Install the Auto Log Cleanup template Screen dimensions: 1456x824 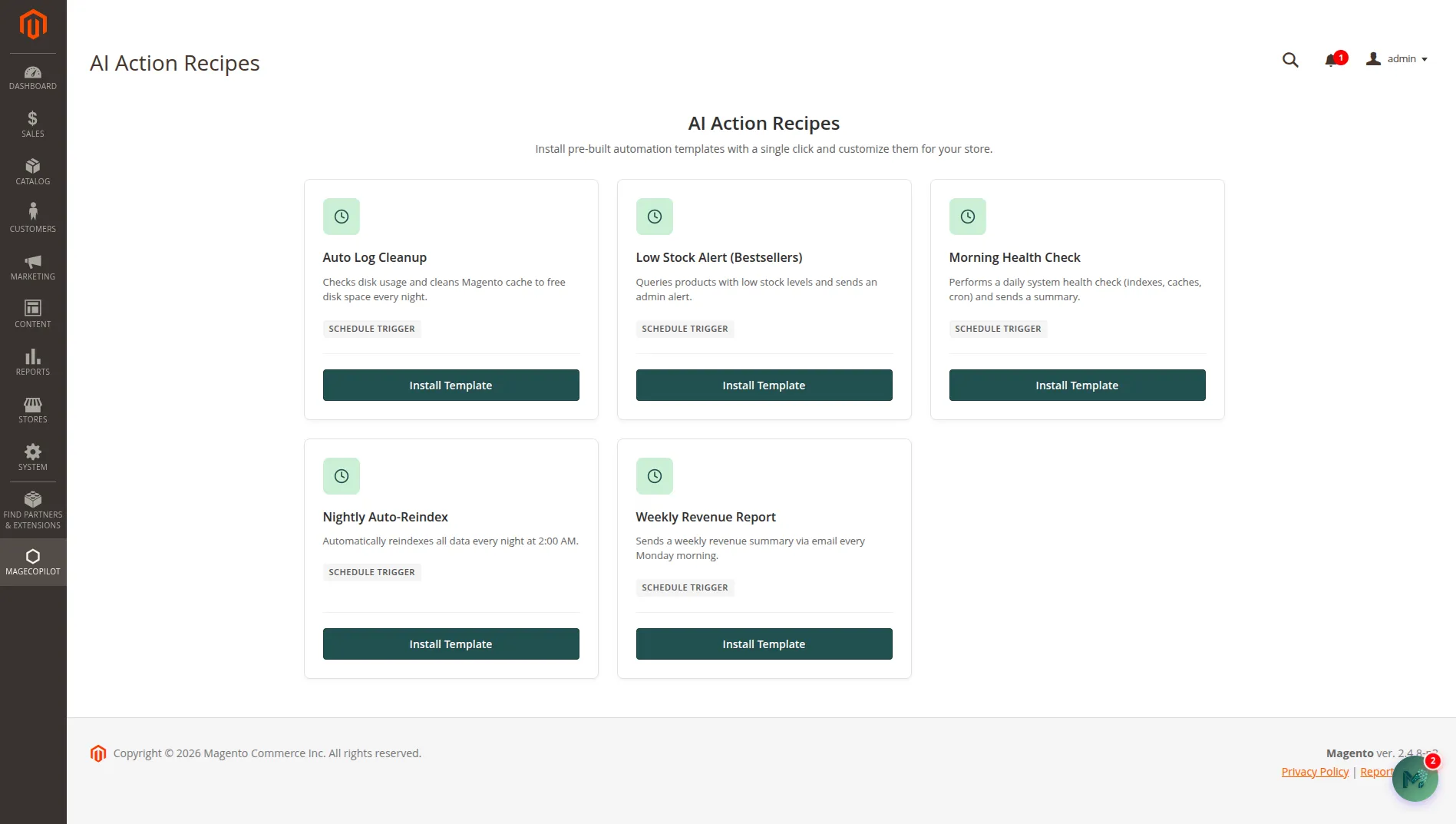pyautogui.click(x=451, y=386)
